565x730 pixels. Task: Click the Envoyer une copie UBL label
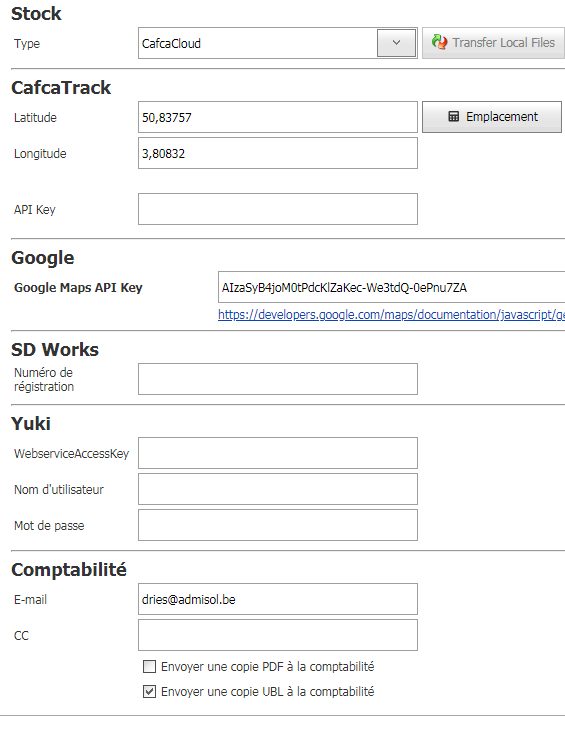point(268,692)
